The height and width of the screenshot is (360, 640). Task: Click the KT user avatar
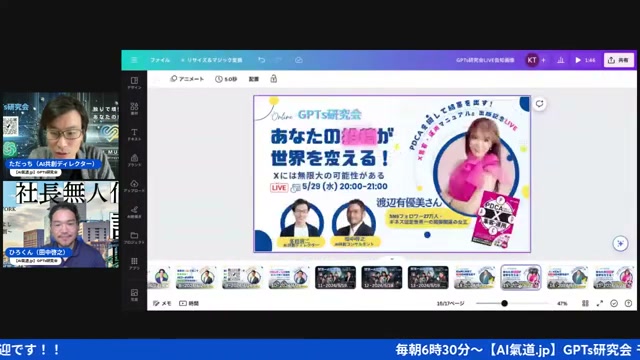[x=532, y=60]
